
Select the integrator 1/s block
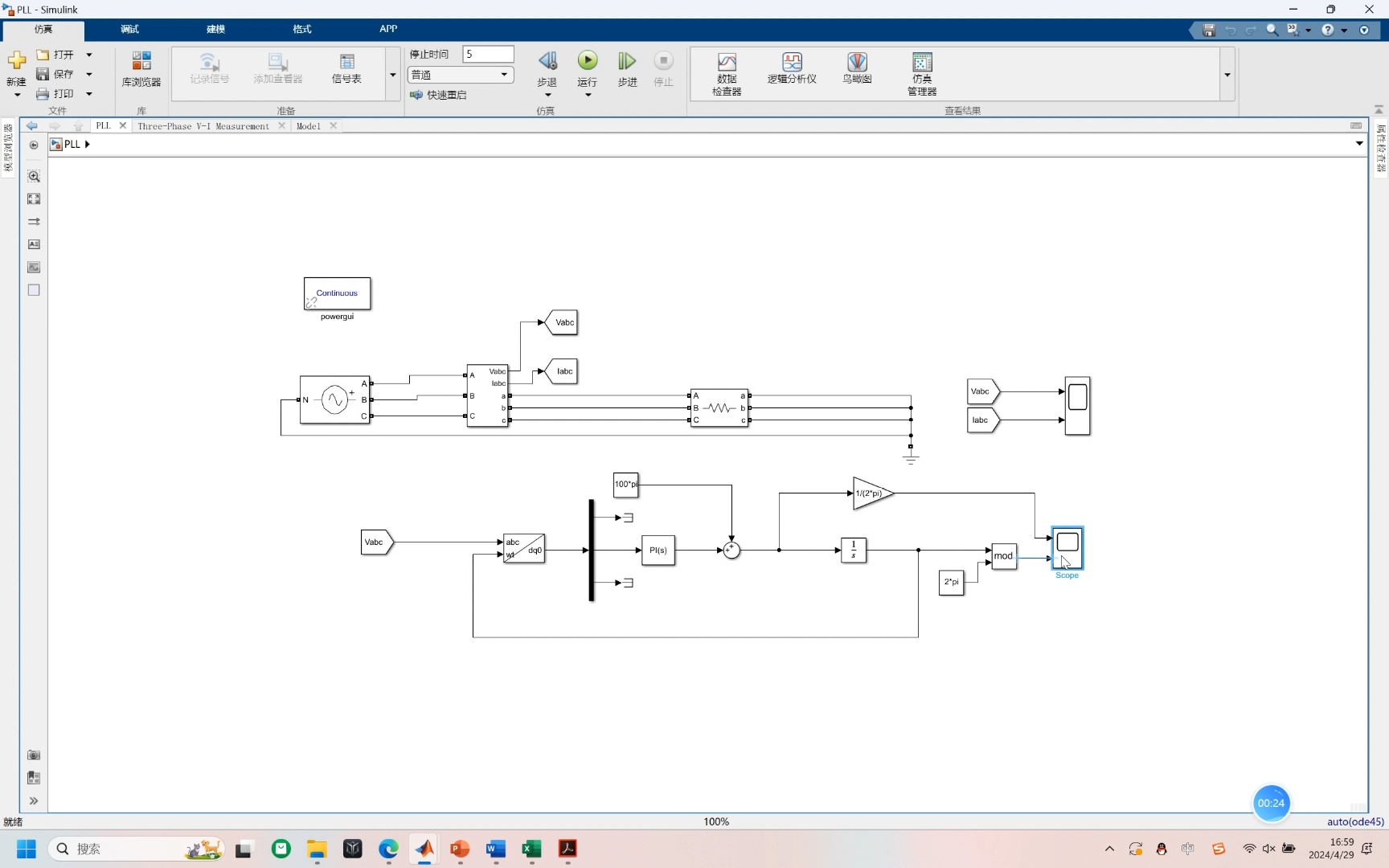pos(854,551)
